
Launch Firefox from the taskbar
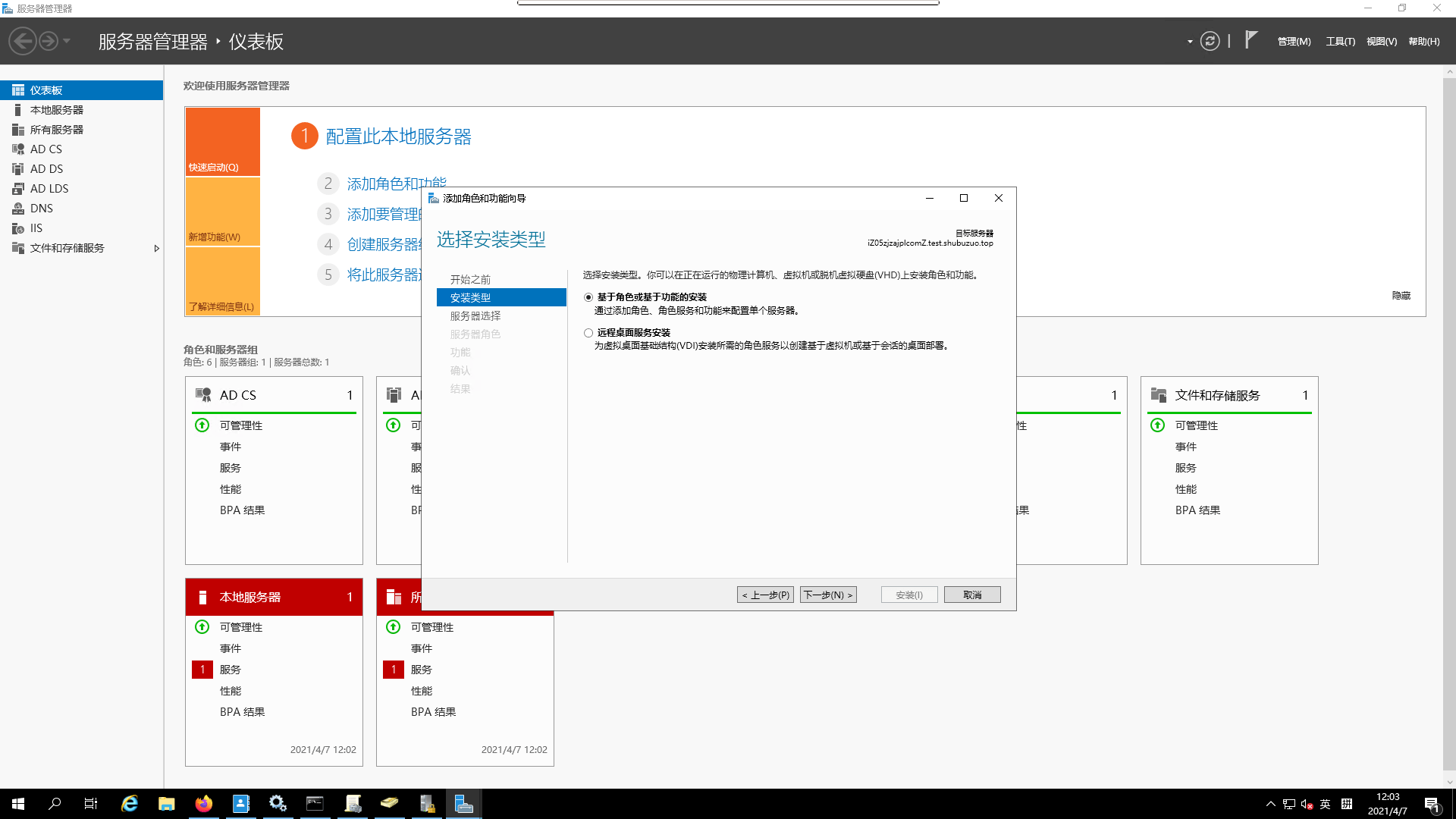(x=202, y=803)
